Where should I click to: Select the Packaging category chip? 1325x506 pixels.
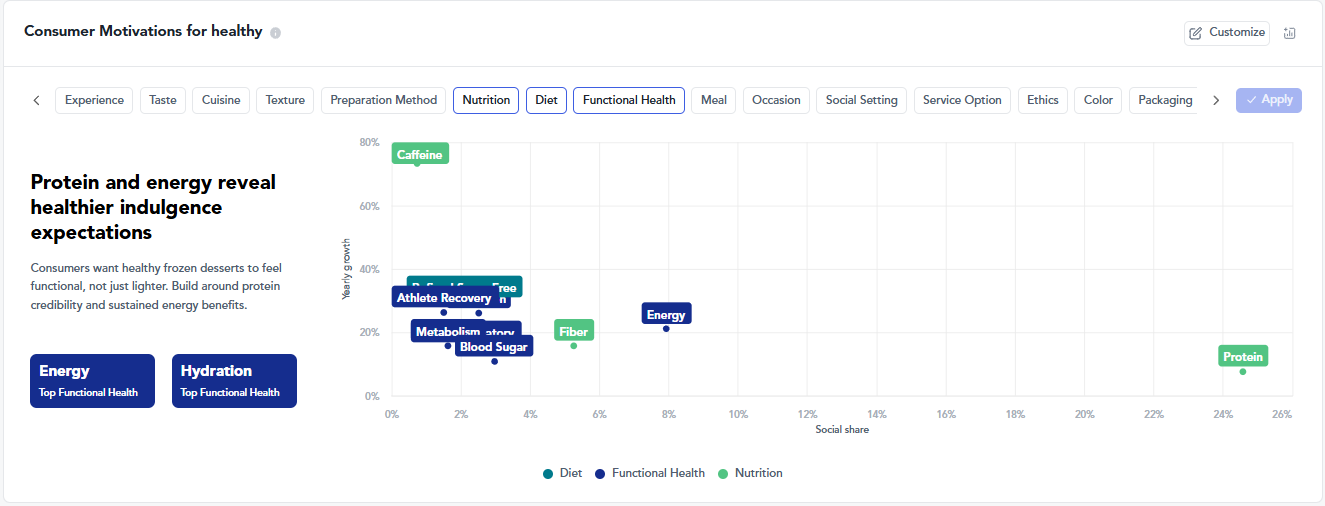coord(1165,100)
